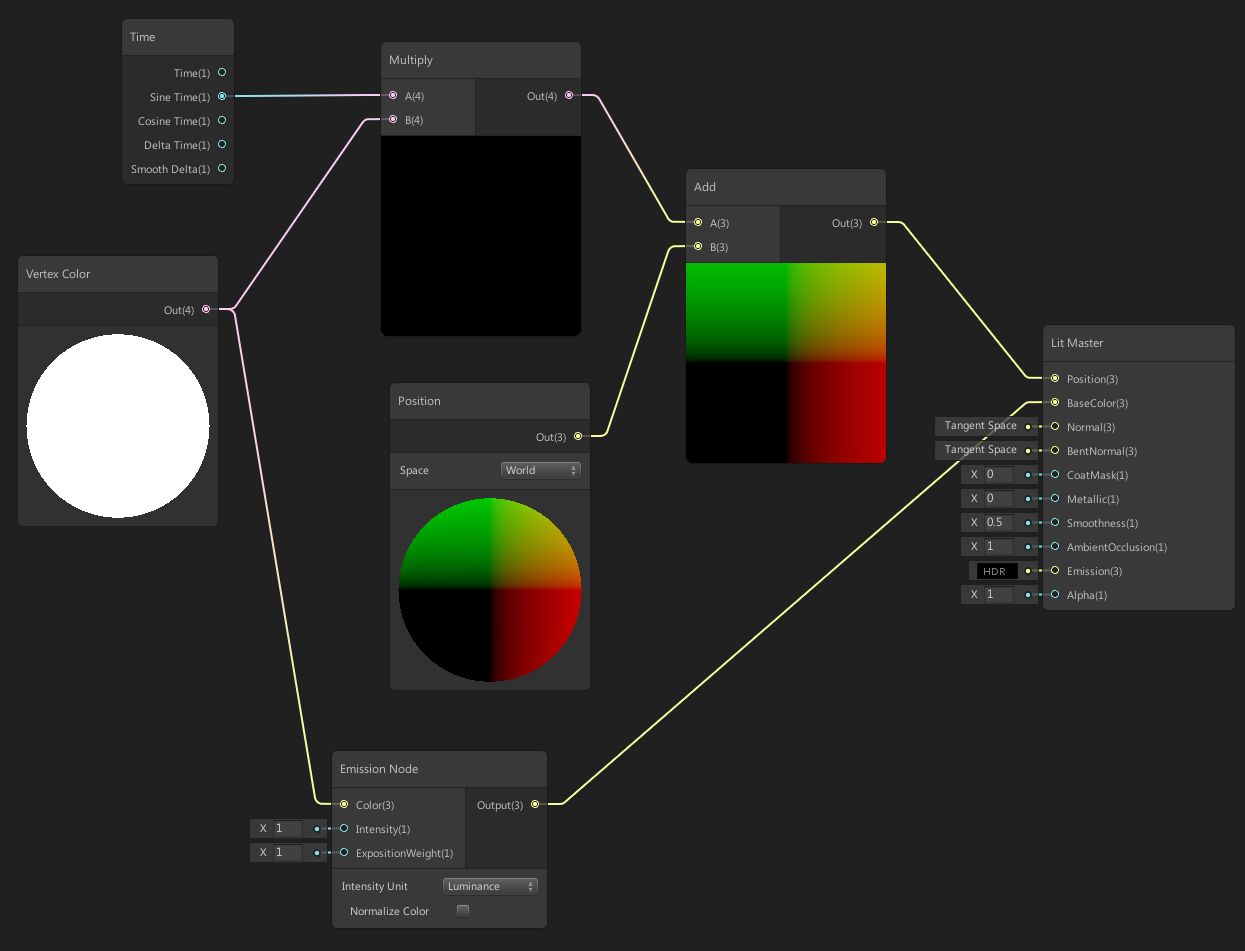
Task: Click the Emission(3) input port on Lit Master
Action: [1054, 571]
